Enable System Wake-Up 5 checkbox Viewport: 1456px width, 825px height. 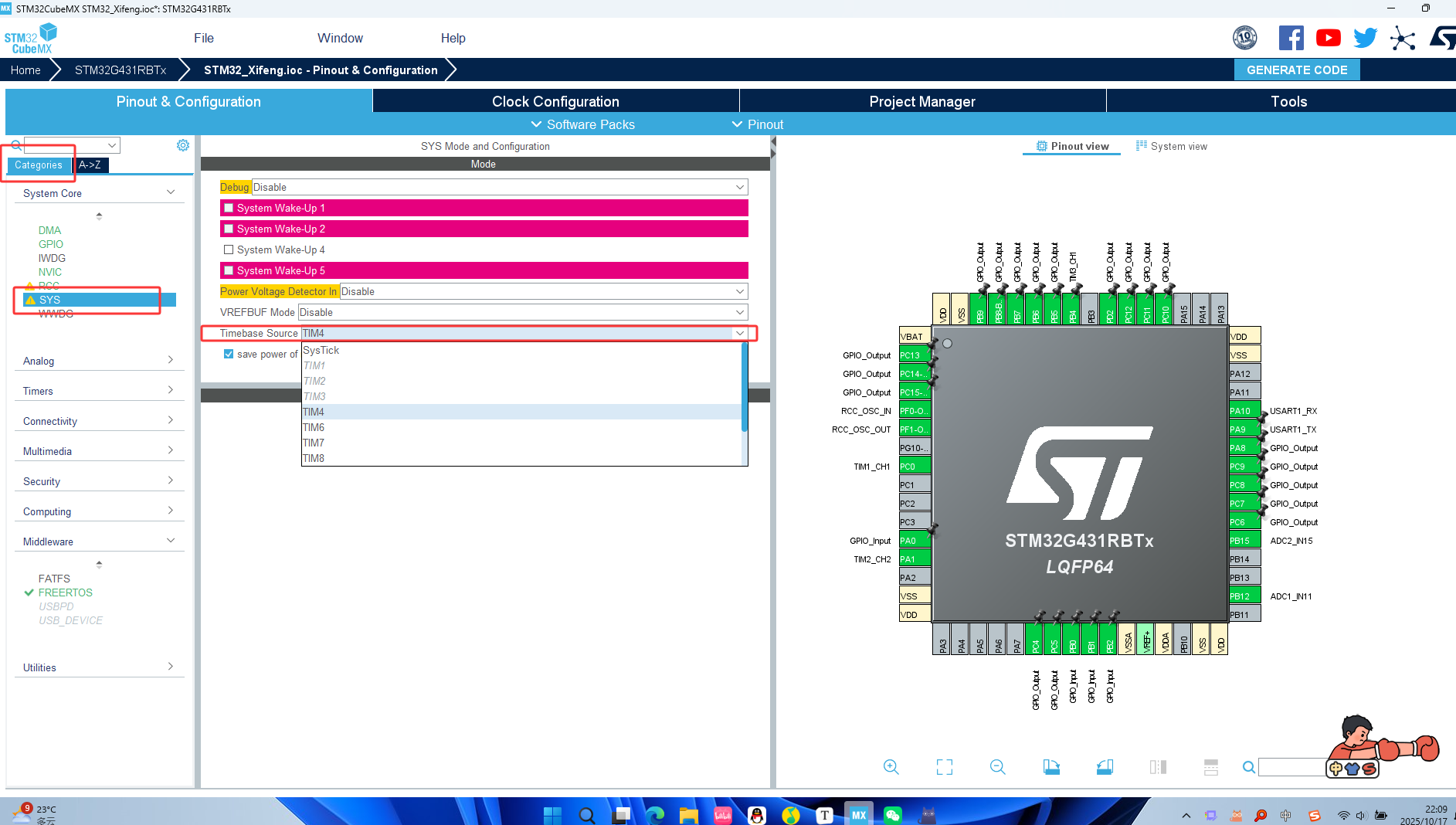[229, 270]
